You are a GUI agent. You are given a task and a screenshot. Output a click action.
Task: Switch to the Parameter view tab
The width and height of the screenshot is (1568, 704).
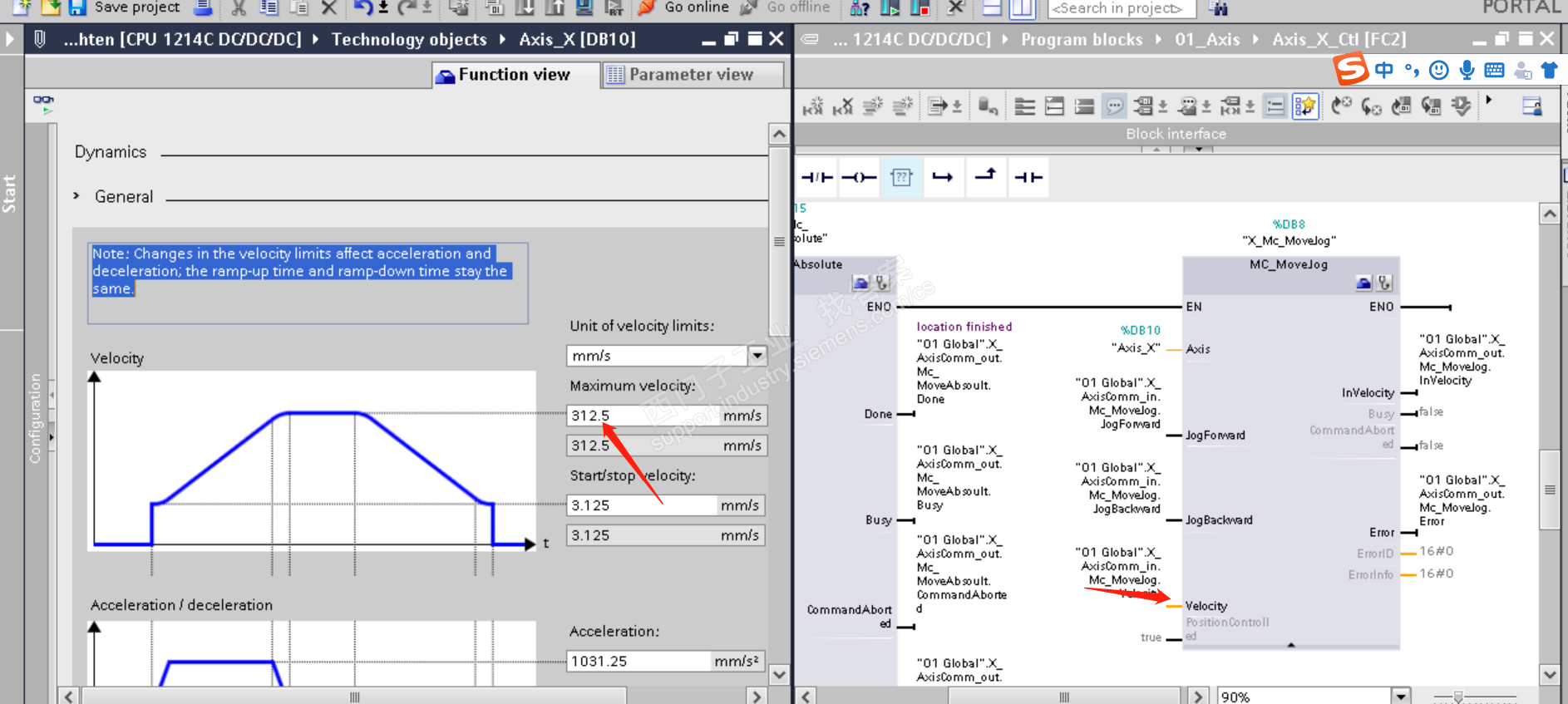point(693,75)
